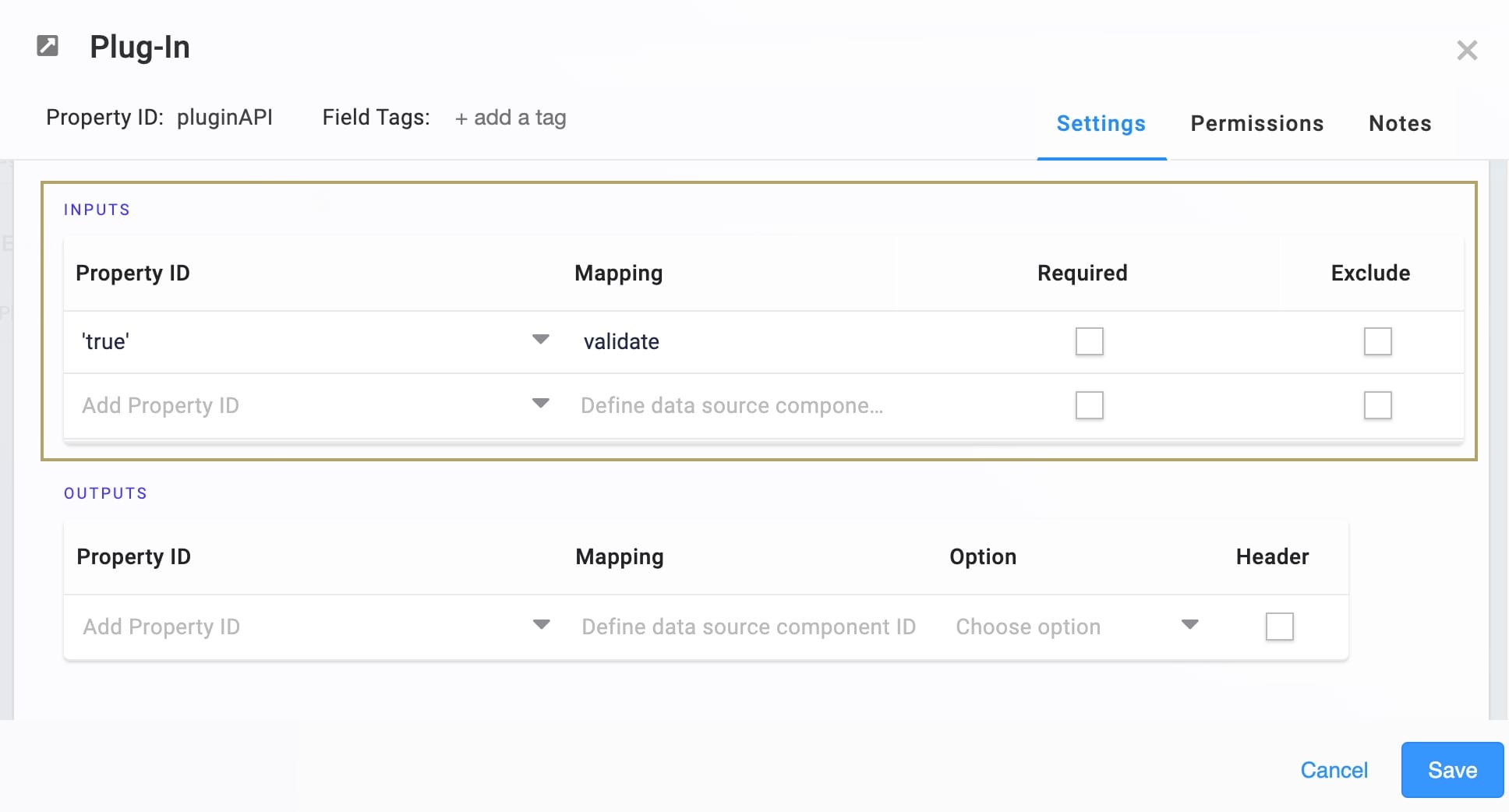1509x812 pixels.
Task: Click the Field Tags label
Action: (x=376, y=117)
